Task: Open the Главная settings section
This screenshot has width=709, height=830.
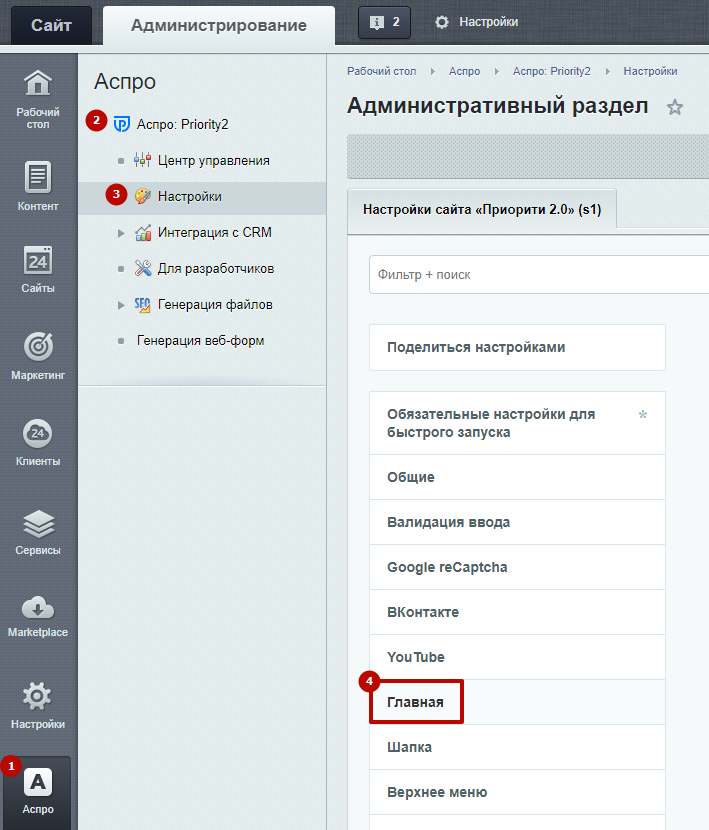Action: [416, 702]
